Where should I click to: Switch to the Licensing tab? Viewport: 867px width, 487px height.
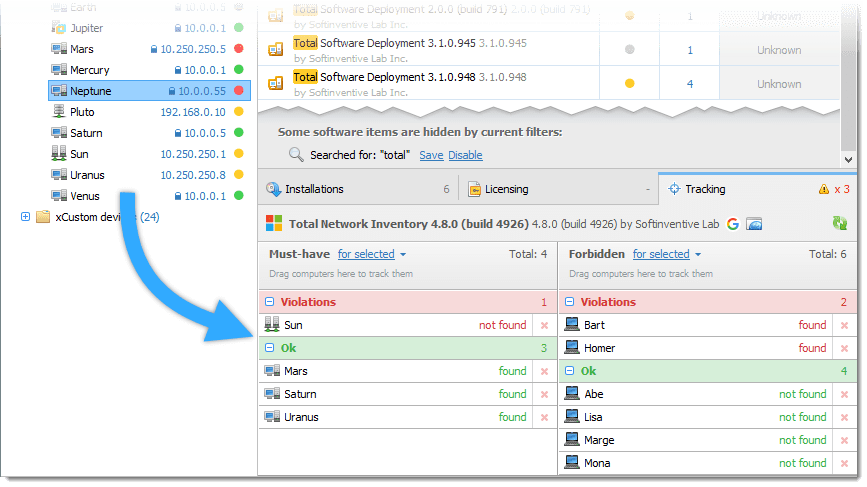click(558, 189)
